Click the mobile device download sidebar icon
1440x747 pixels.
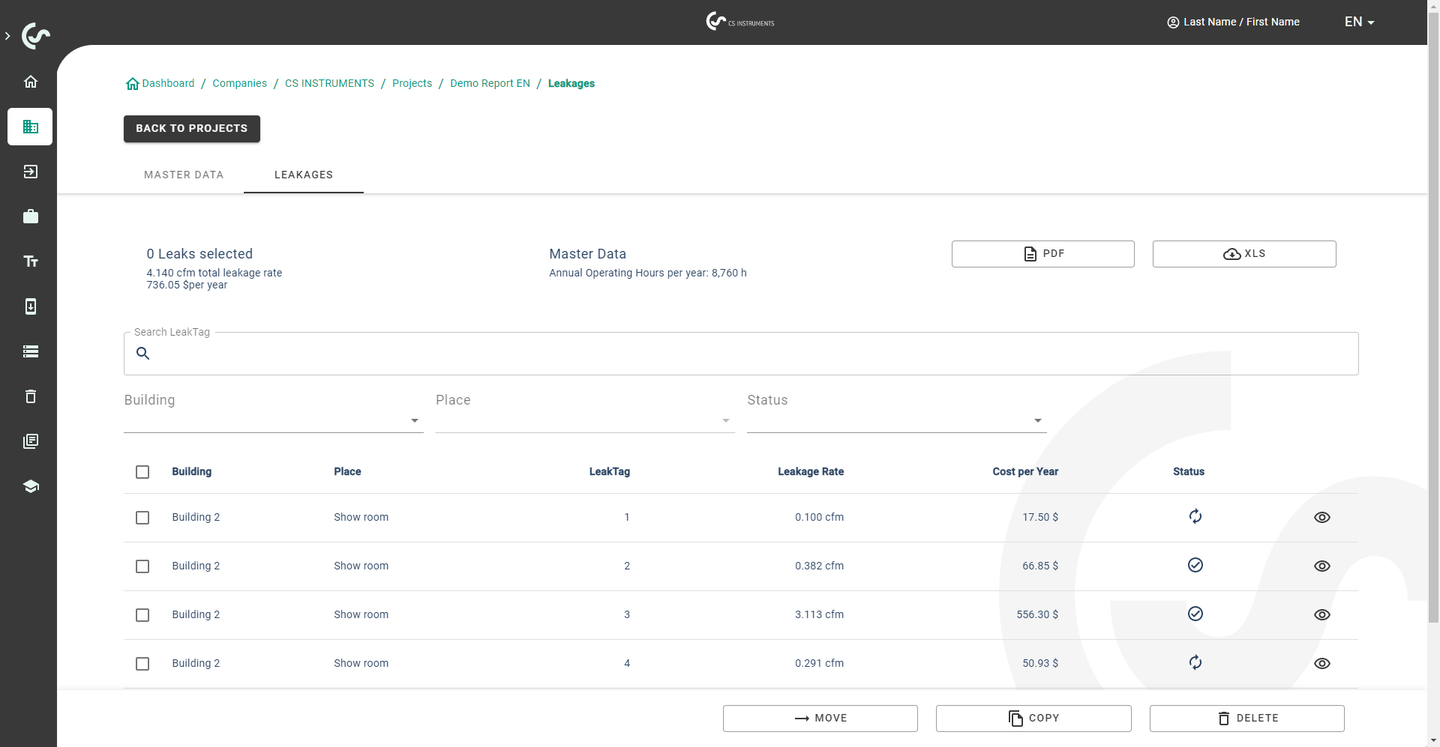pyautogui.click(x=30, y=306)
